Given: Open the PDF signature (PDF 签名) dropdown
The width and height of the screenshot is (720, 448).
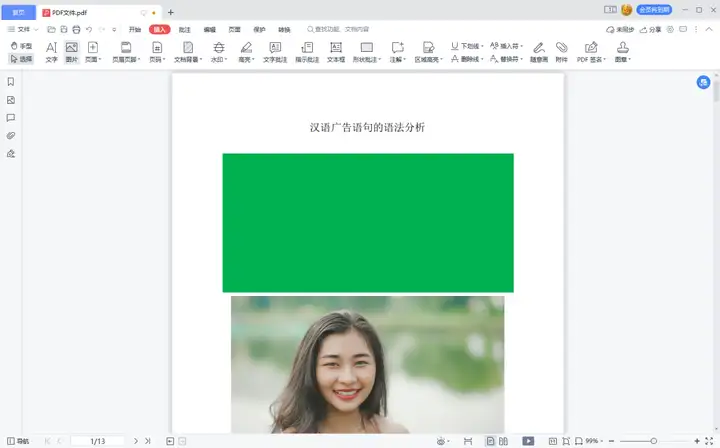Looking at the screenshot, I should click(x=591, y=52).
